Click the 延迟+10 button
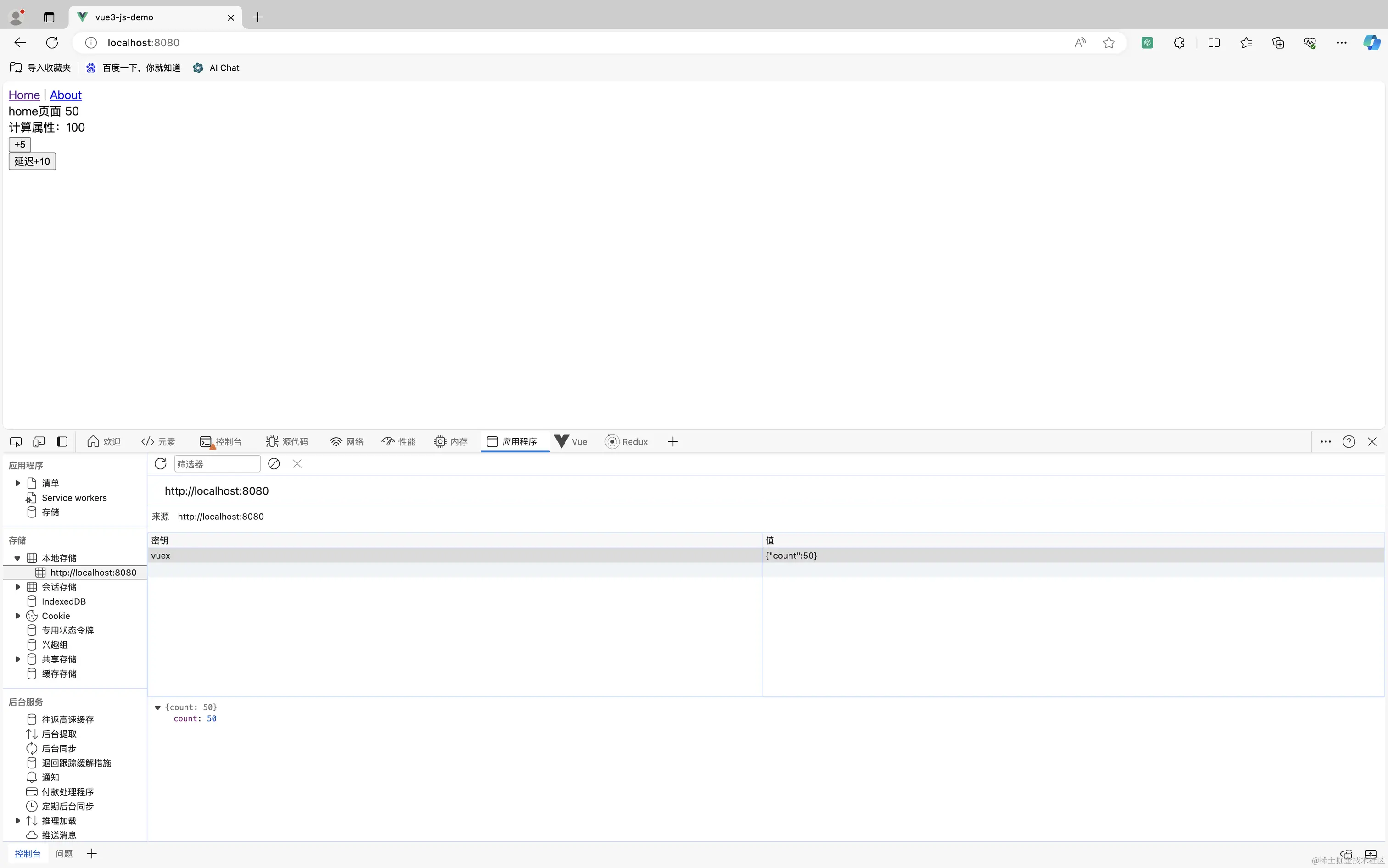 tap(32, 161)
